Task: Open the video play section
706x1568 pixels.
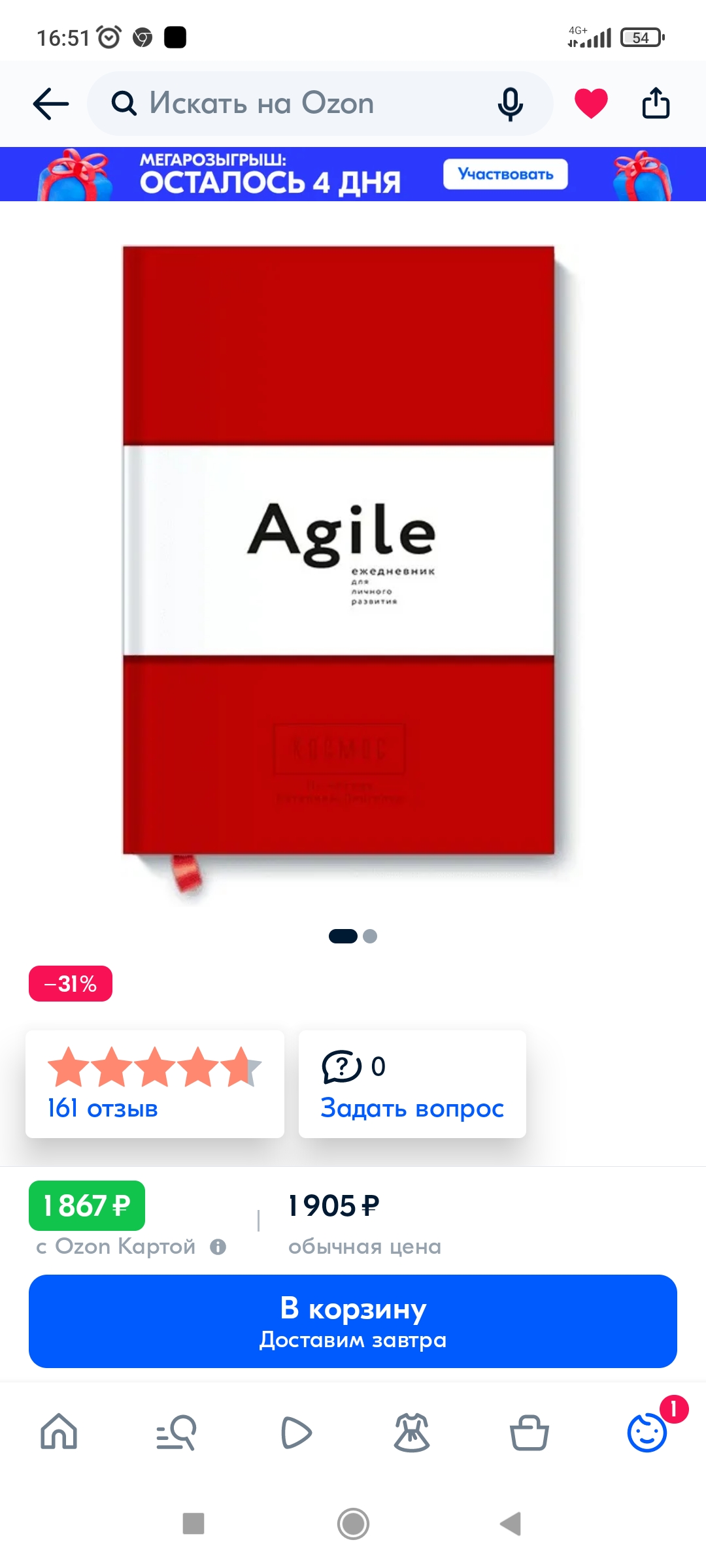Action: tap(295, 1432)
